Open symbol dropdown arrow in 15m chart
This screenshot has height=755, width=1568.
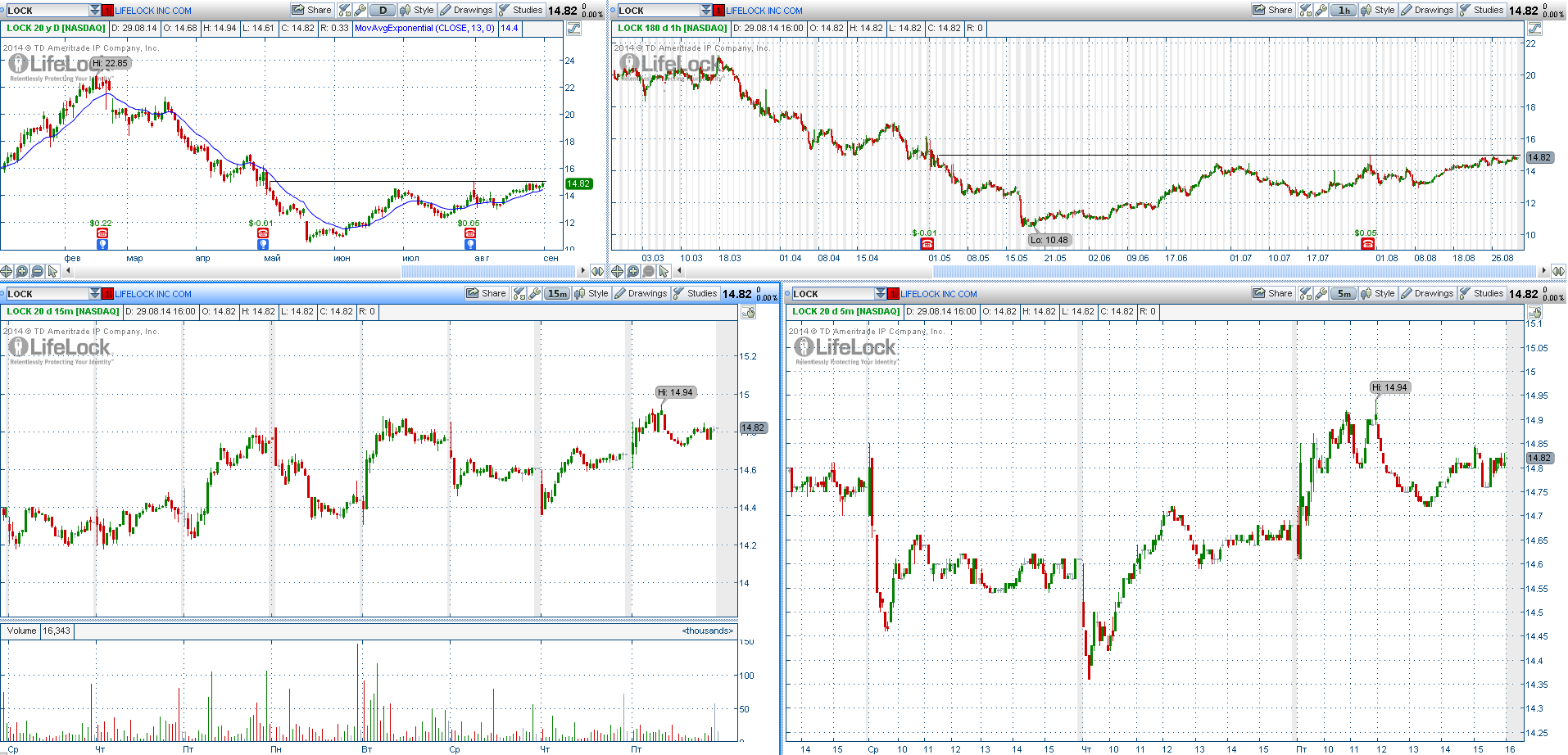[95, 293]
